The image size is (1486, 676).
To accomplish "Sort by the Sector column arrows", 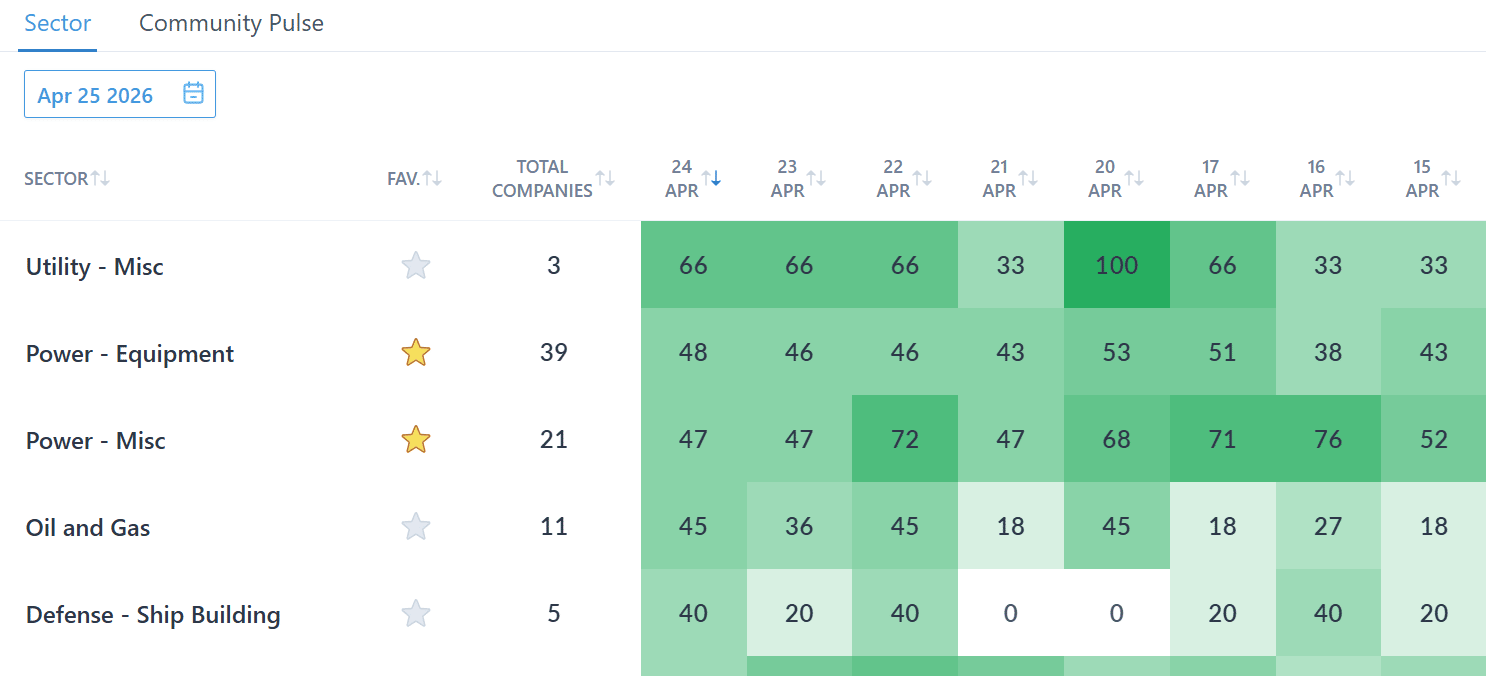I will pos(100,179).
